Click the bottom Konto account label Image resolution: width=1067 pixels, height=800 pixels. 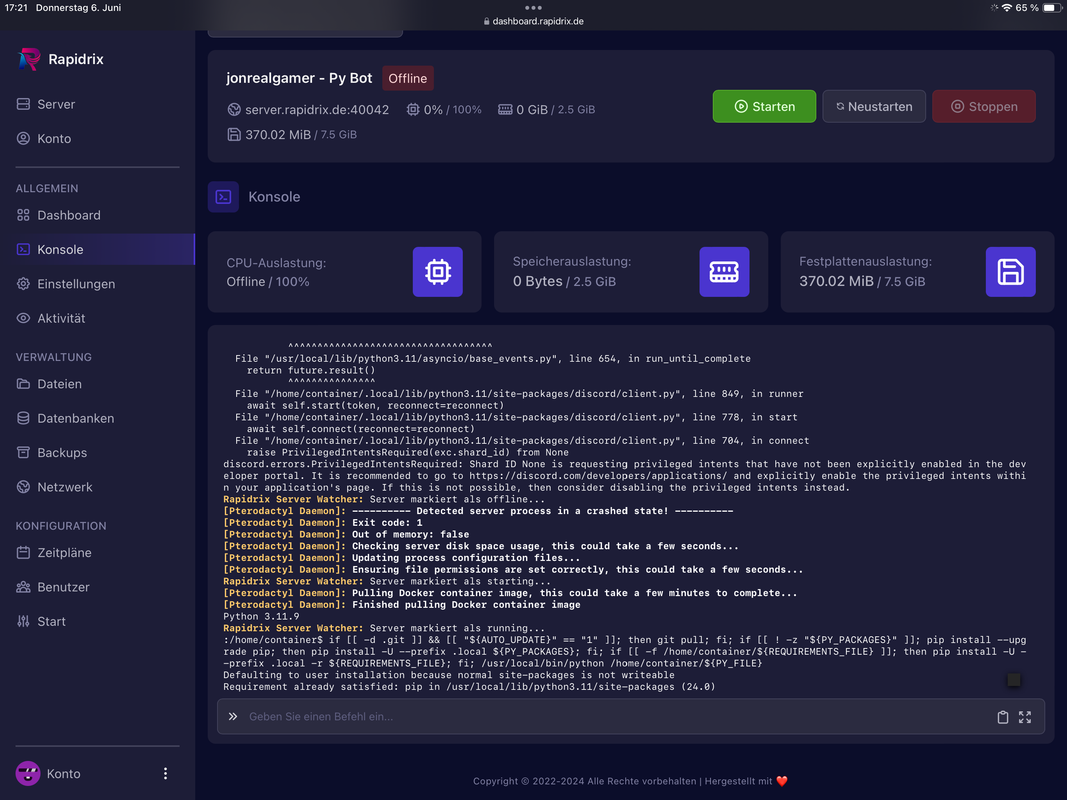click(63, 773)
